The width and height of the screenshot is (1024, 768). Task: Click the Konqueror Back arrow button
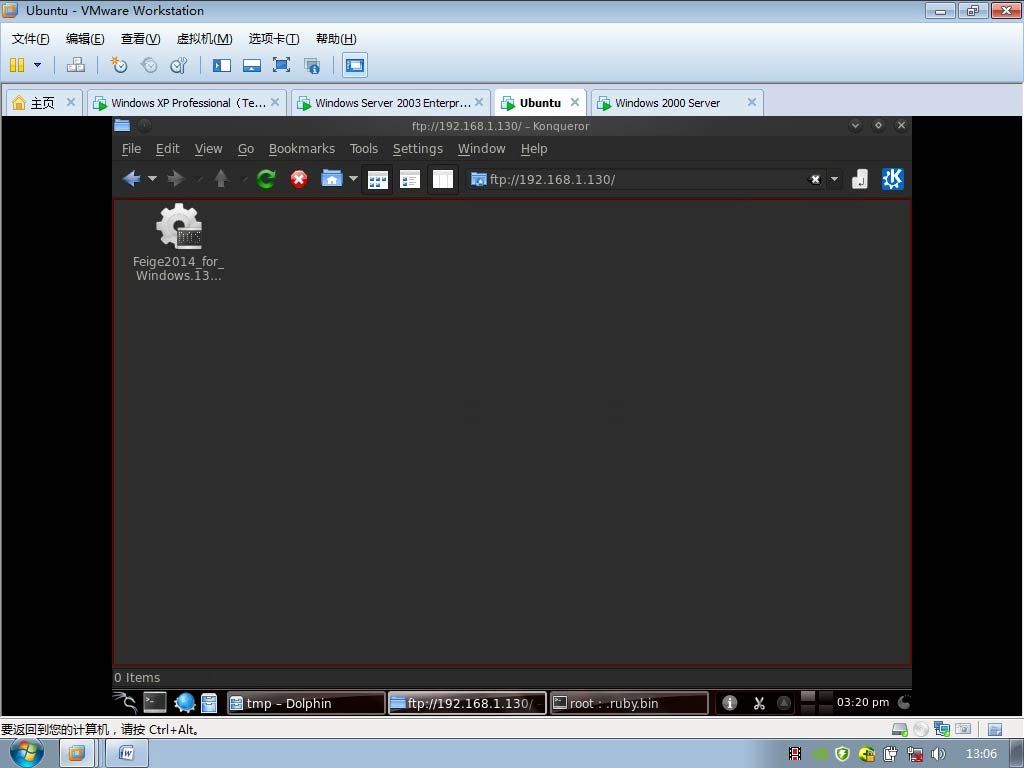pyautogui.click(x=131, y=179)
